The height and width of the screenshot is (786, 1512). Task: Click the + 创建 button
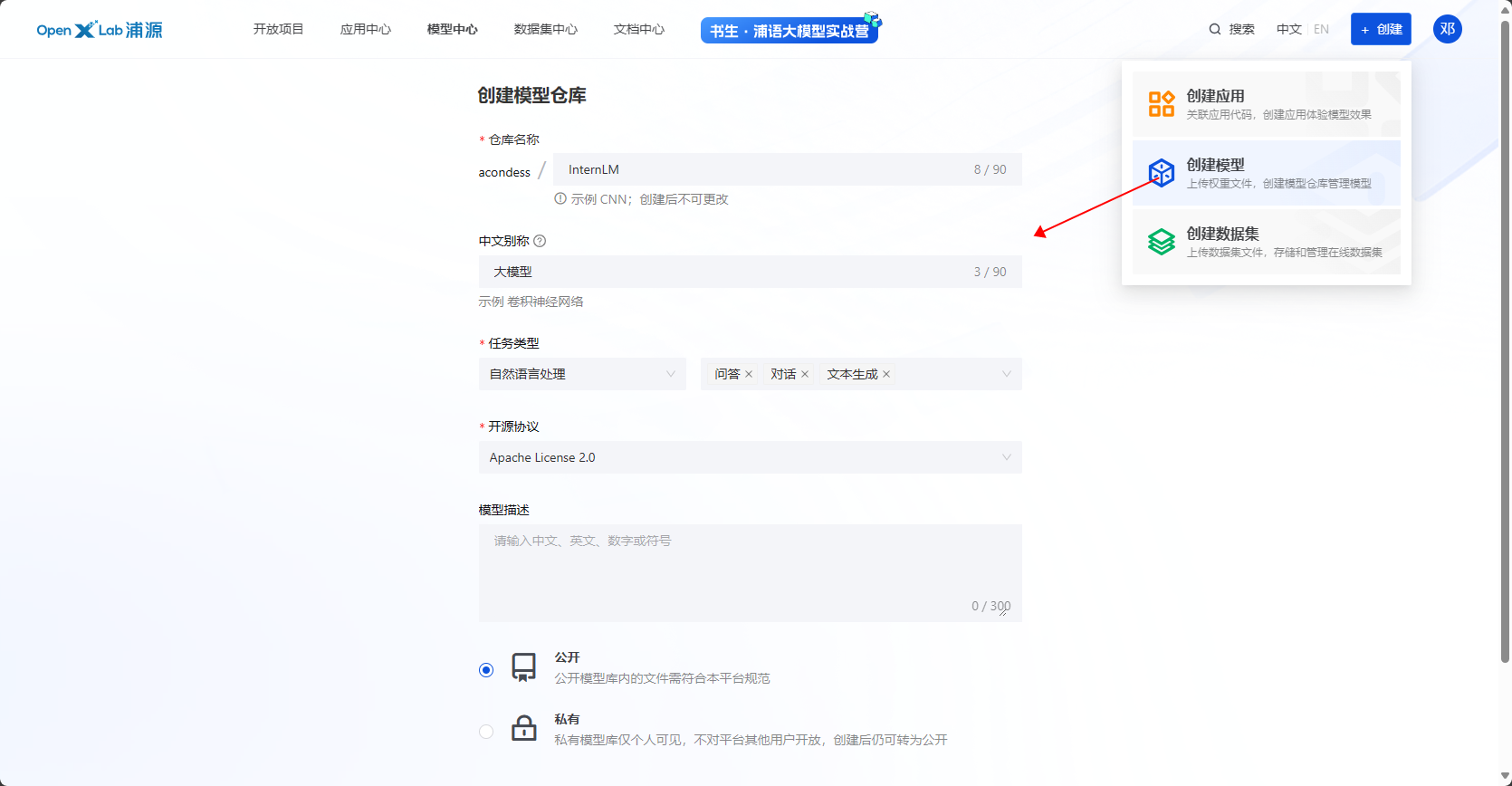click(1381, 29)
